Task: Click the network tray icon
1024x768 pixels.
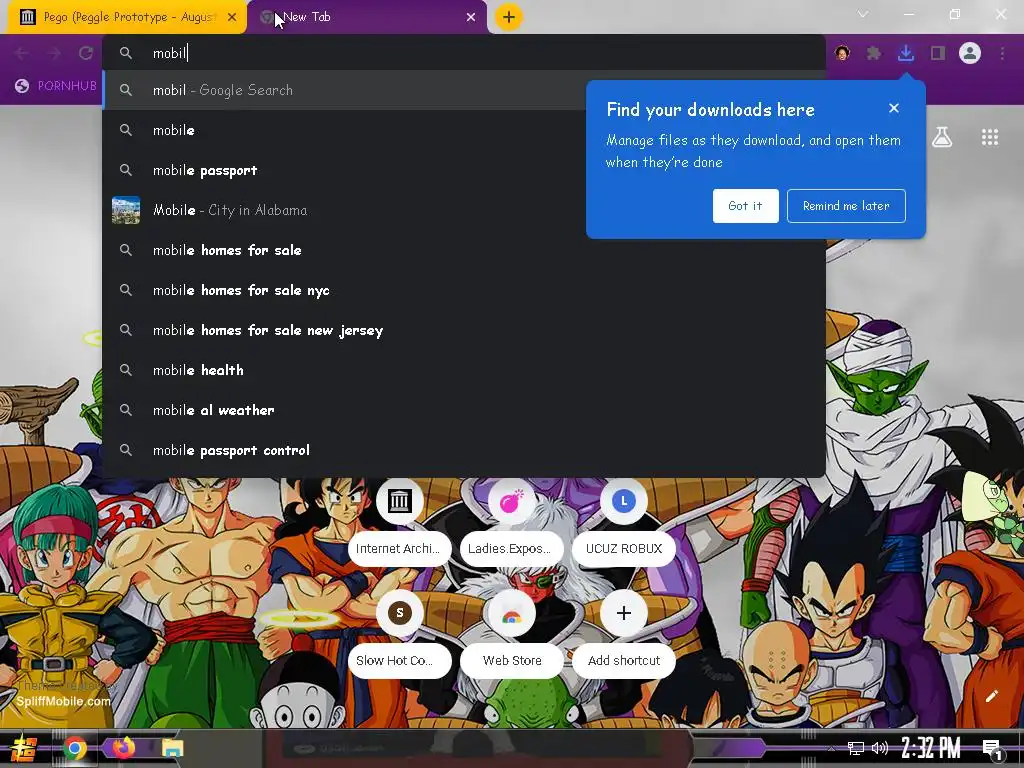Action: 856,748
